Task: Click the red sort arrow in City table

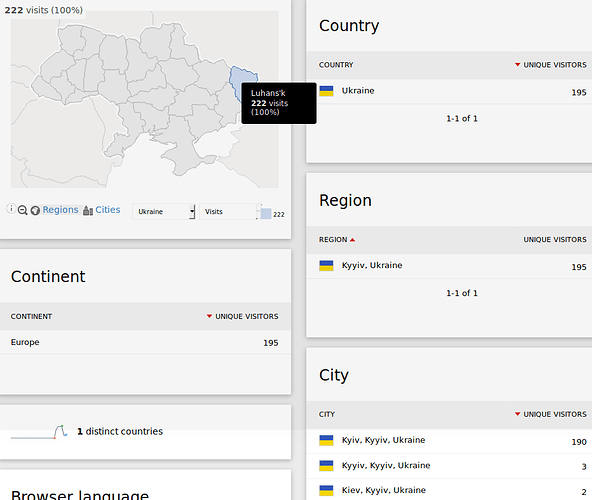Action: pos(518,414)
